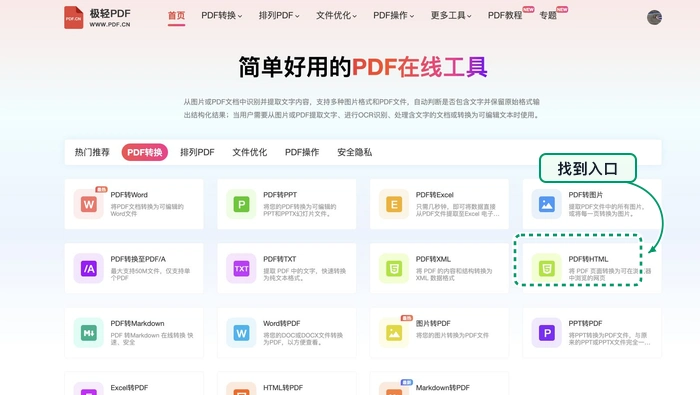
Task: Switch to the 文件优化 category tab
Action: point(250,152)
